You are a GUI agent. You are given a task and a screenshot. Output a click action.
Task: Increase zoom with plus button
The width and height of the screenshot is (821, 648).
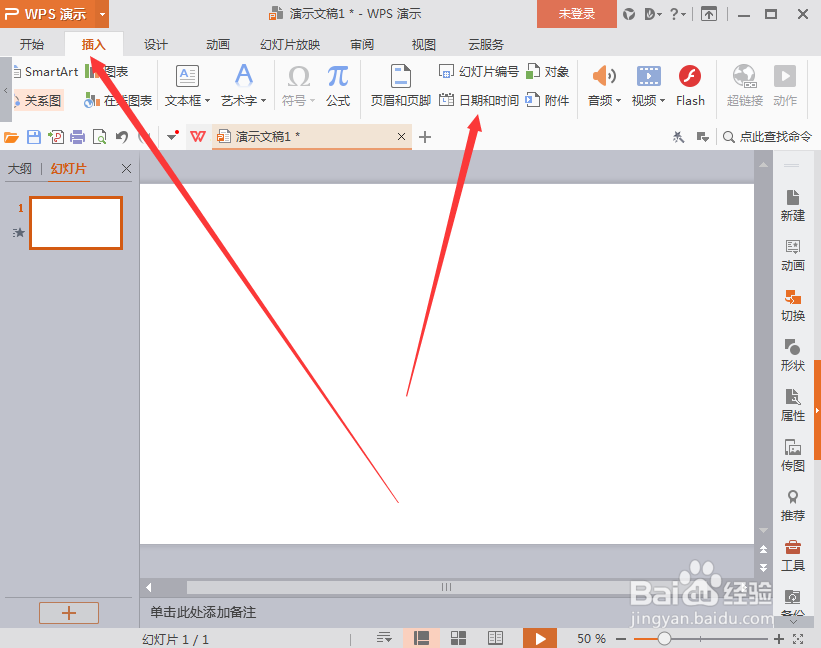coord(779,639)
